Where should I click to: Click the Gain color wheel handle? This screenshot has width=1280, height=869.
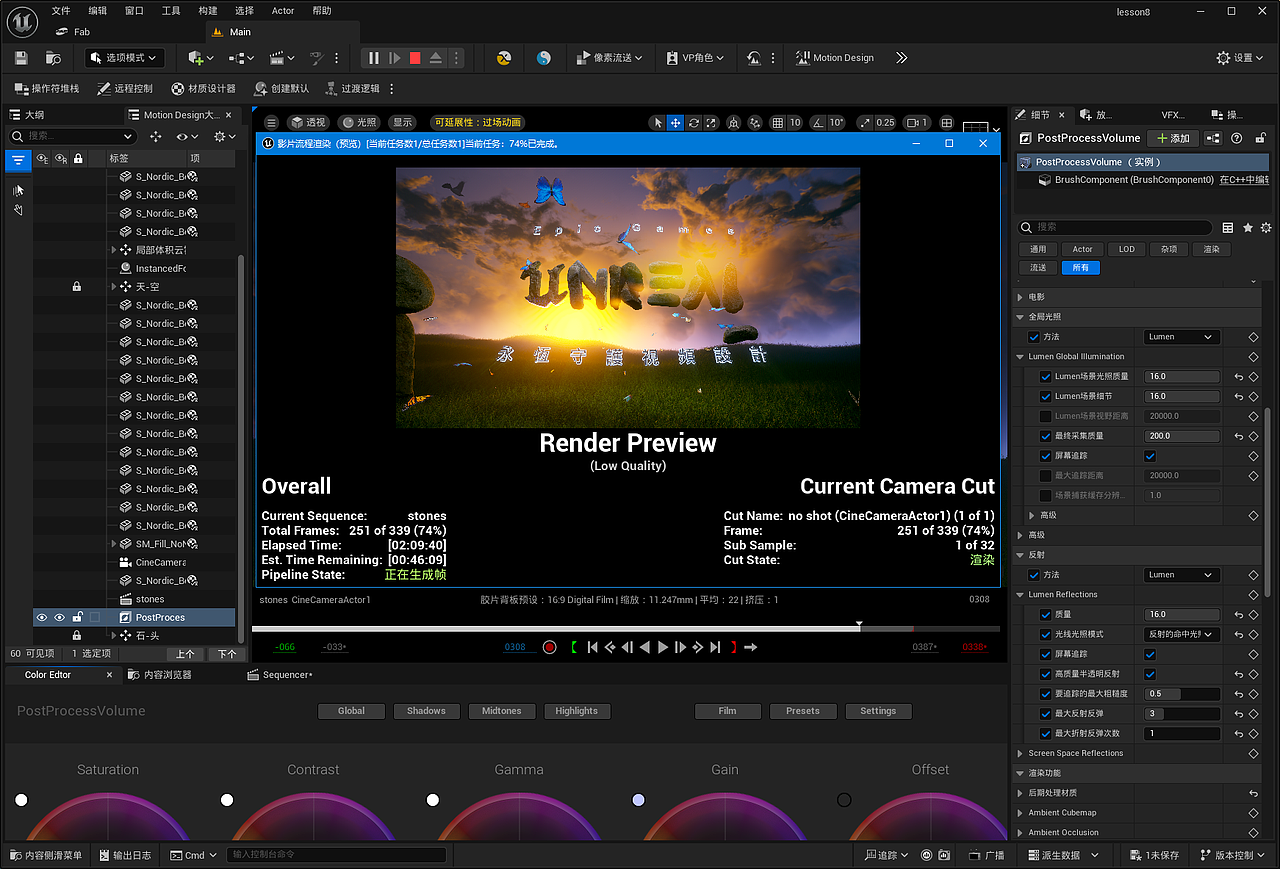click(638, 800)
